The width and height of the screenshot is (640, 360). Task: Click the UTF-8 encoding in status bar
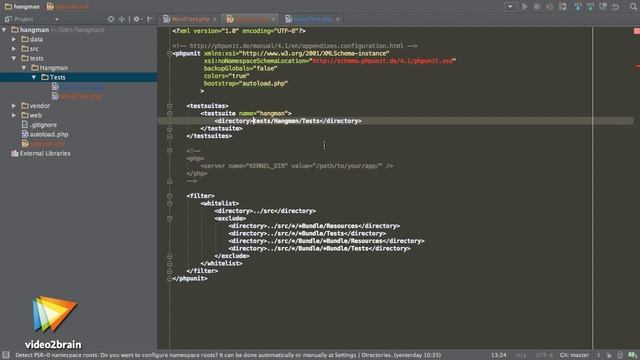544,355
